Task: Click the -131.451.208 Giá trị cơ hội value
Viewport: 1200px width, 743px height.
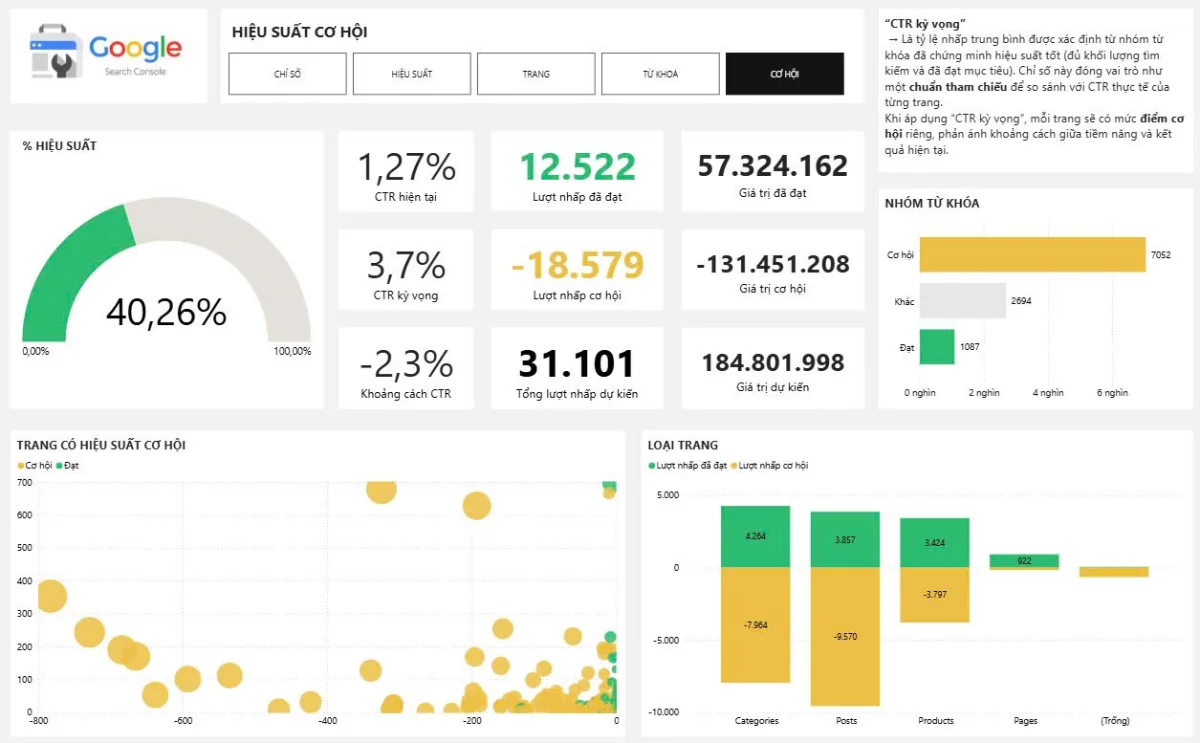Action: pyautogui.click(x=773, y=264)
